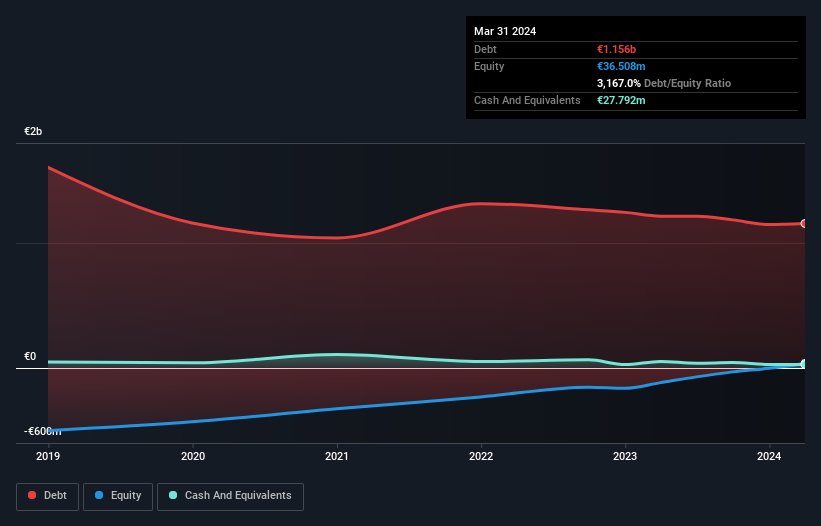
Task: Click the 2023 x-axis label
Action: [x=625, y=456]
